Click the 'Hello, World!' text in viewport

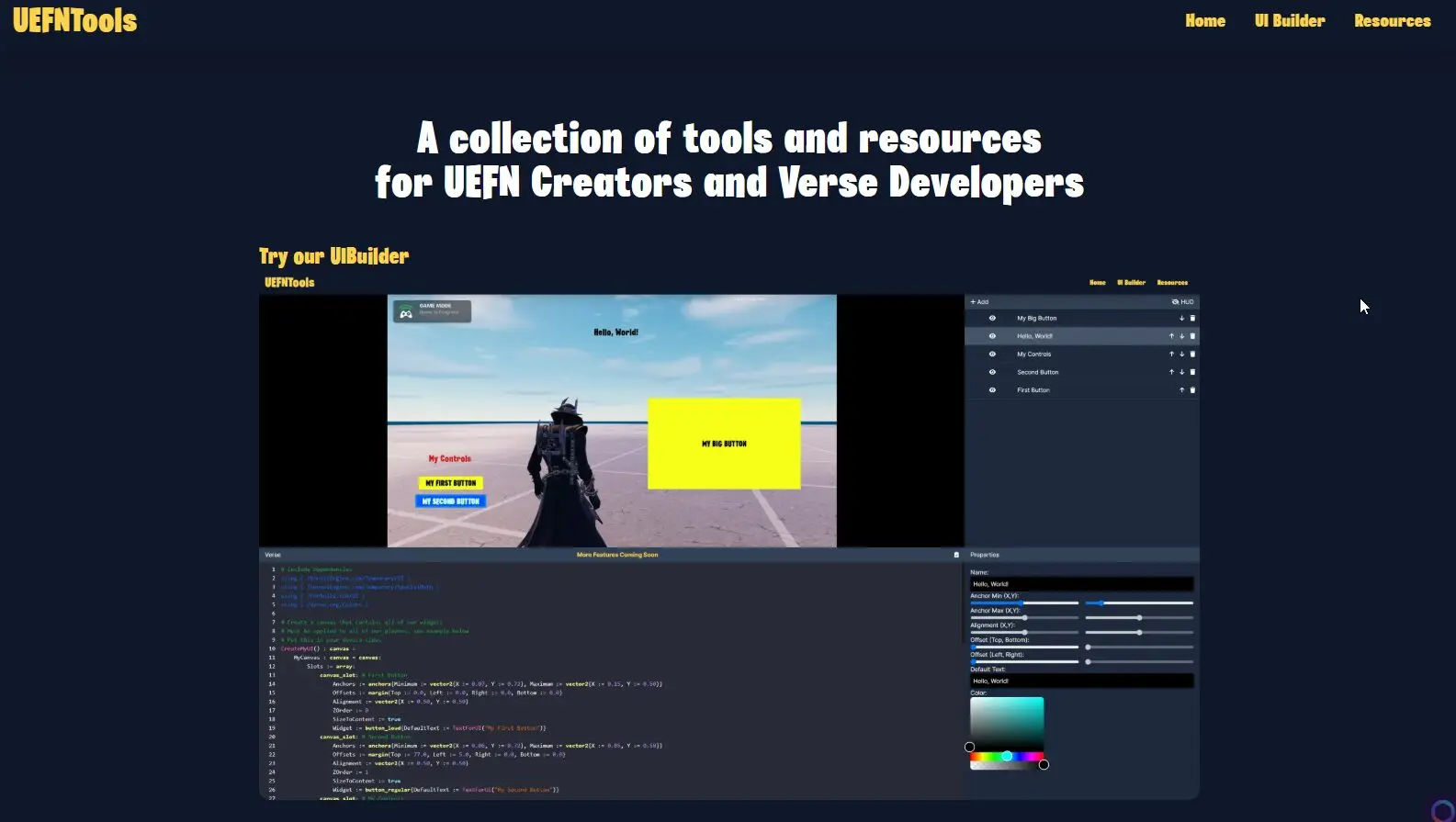point(615,332)
